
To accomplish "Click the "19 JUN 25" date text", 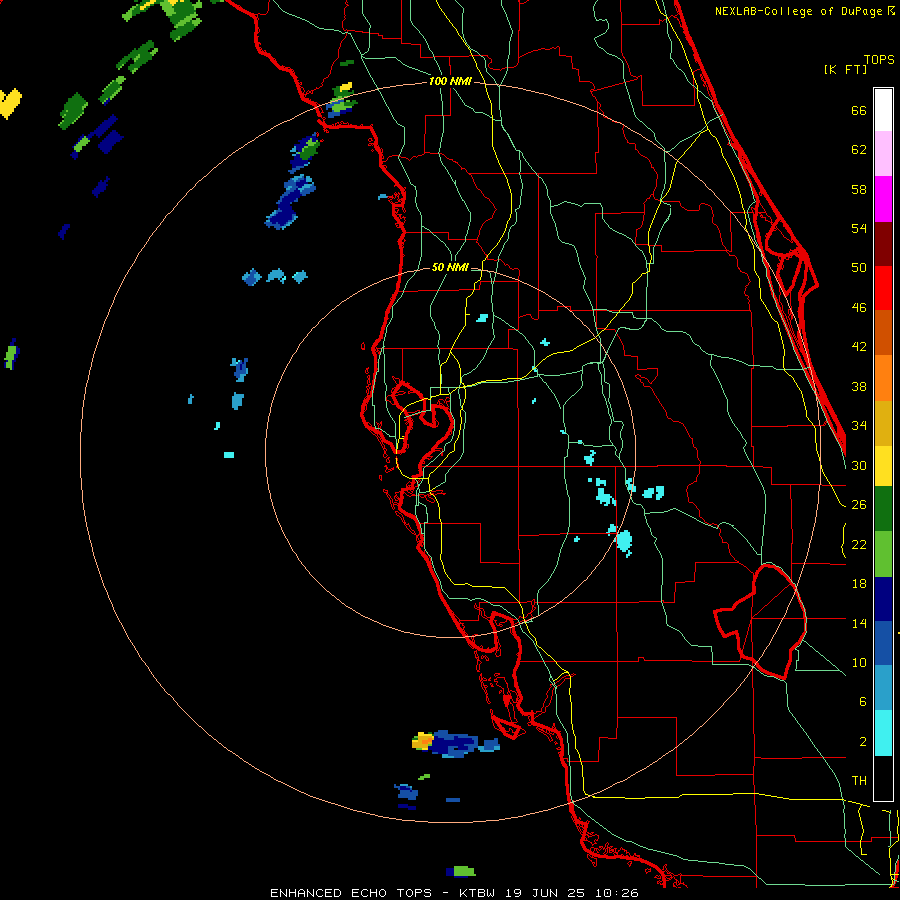I will tap(547, 893).
